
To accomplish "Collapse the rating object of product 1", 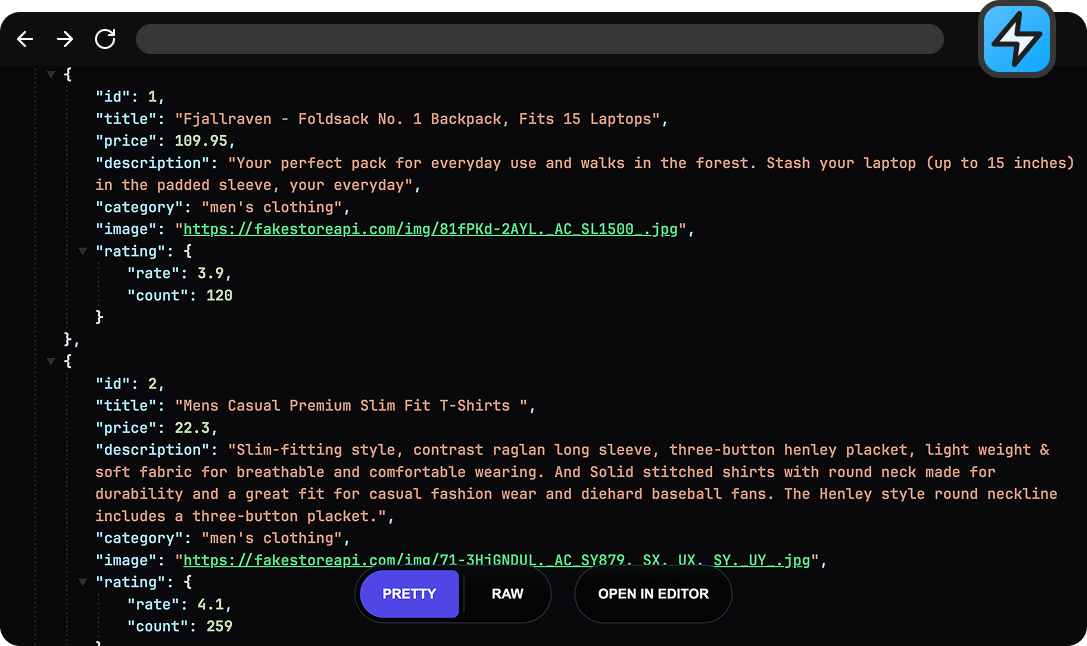I will 83,252.
